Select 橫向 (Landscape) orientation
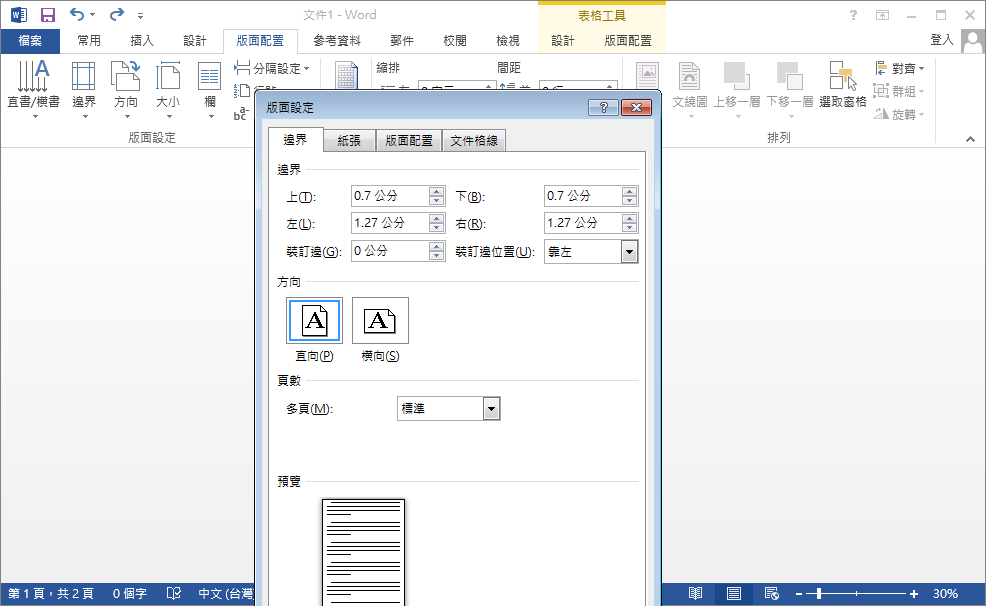The image size is (986, 606). coord(379,320)
